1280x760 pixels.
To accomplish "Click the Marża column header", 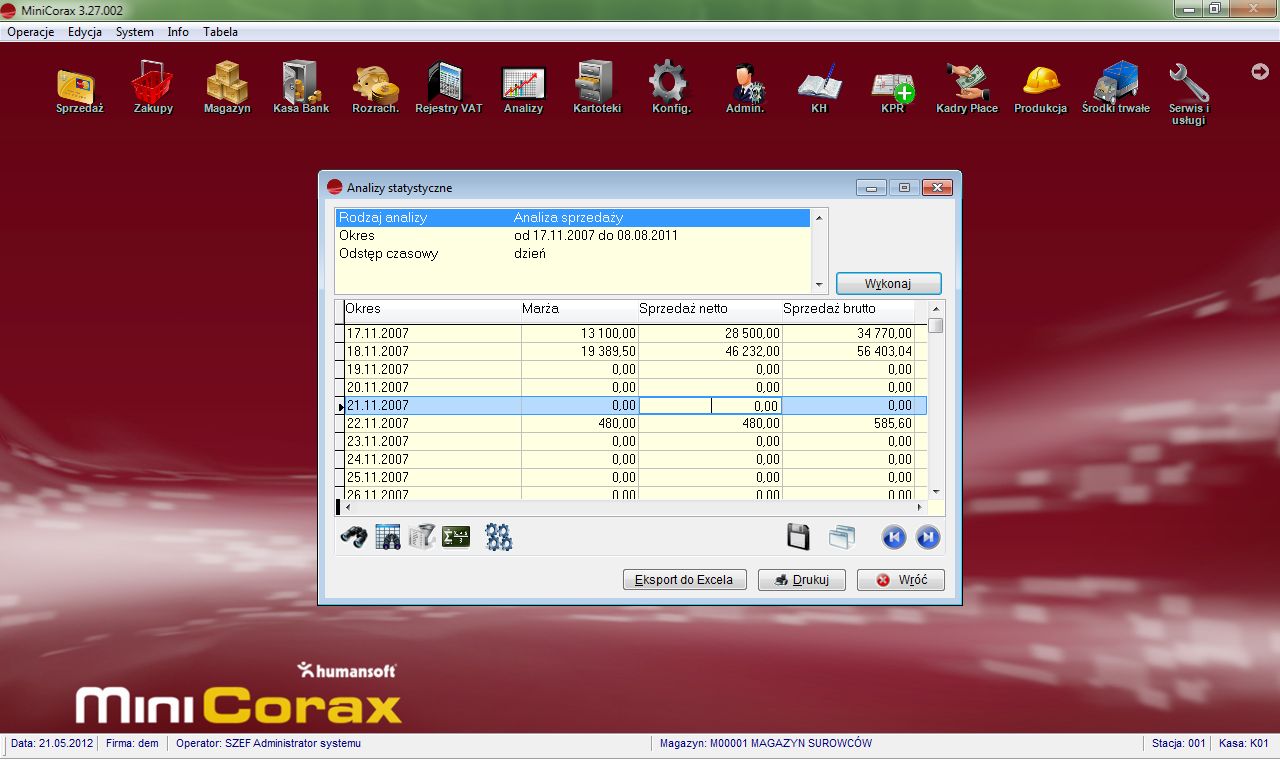I will (x=580, y=309).
